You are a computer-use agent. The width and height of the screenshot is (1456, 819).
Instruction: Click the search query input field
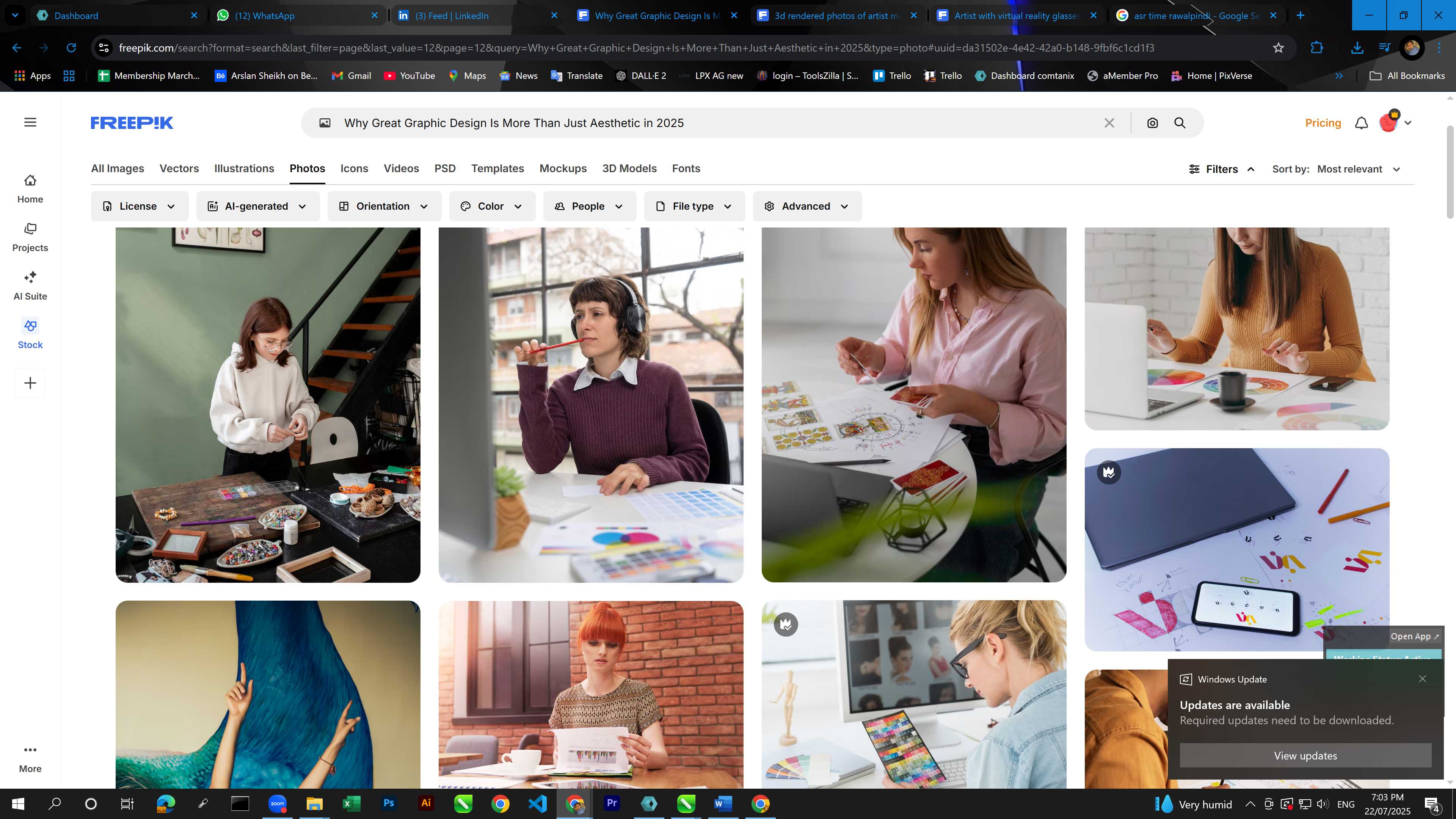click(718, 122)
